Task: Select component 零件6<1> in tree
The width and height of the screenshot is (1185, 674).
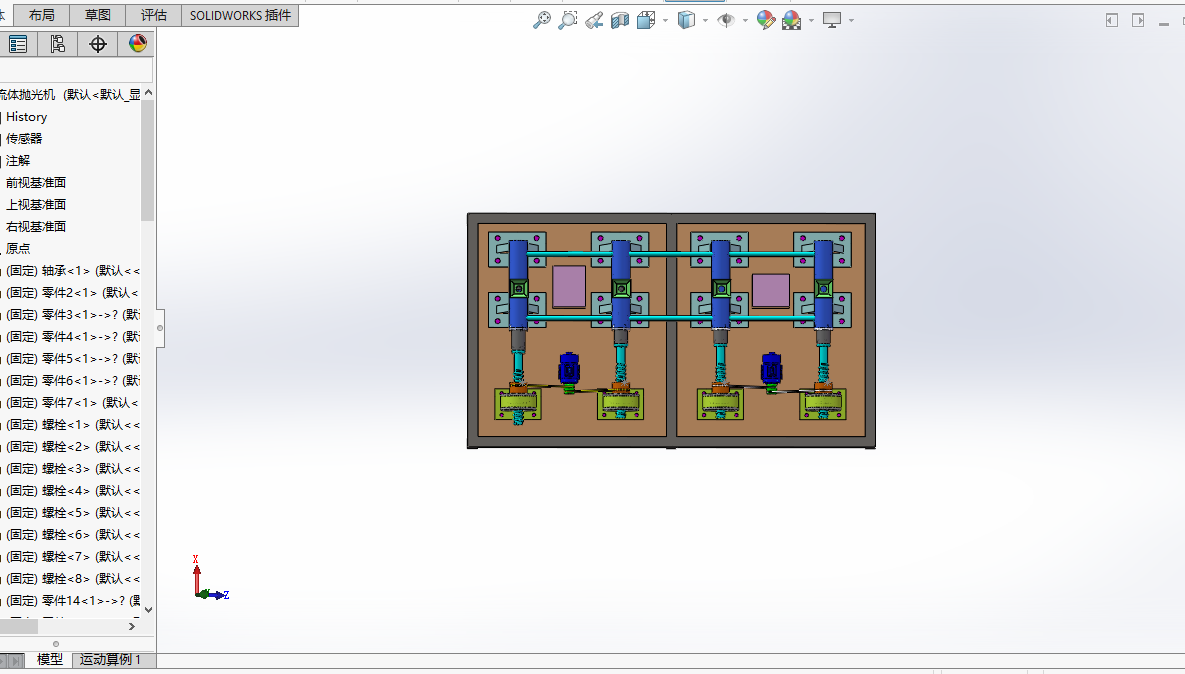Action: [73, 380]
